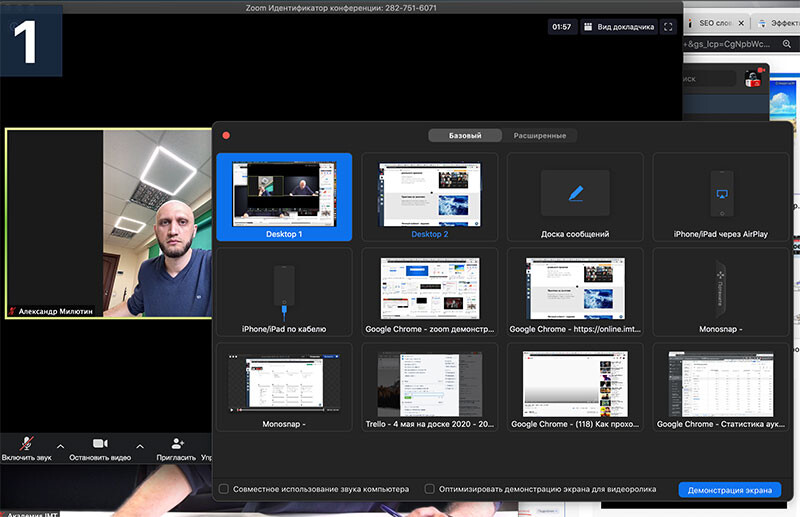This screenshot has height=517, width=800.
Task: Select the Desktop 1 screen option
Action: click(284, 196)
